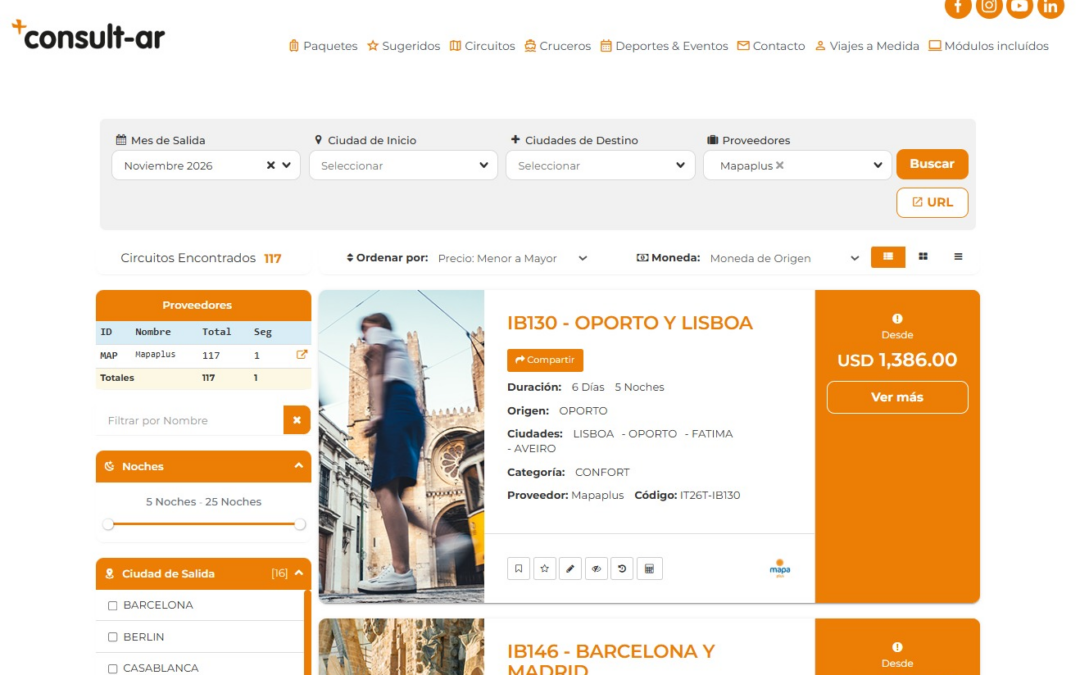This screenshot has height=675, width=1080.
Task: Open the Ordenar por sort dropdown
Action: (x=512, y=258)
